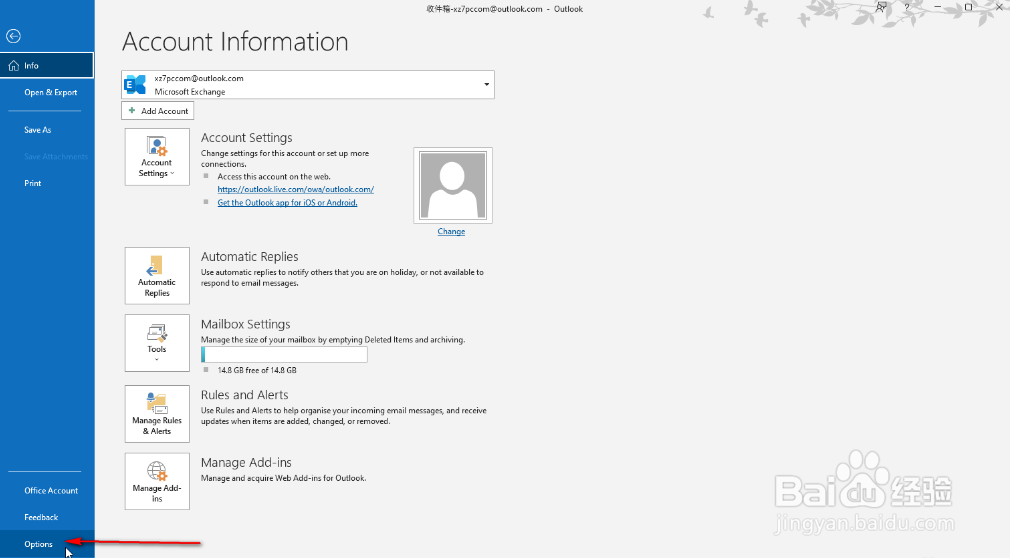This screenshot has height=558, width=1010.
Task: Open the Automatic Replies button
Action: coord(157,276)
